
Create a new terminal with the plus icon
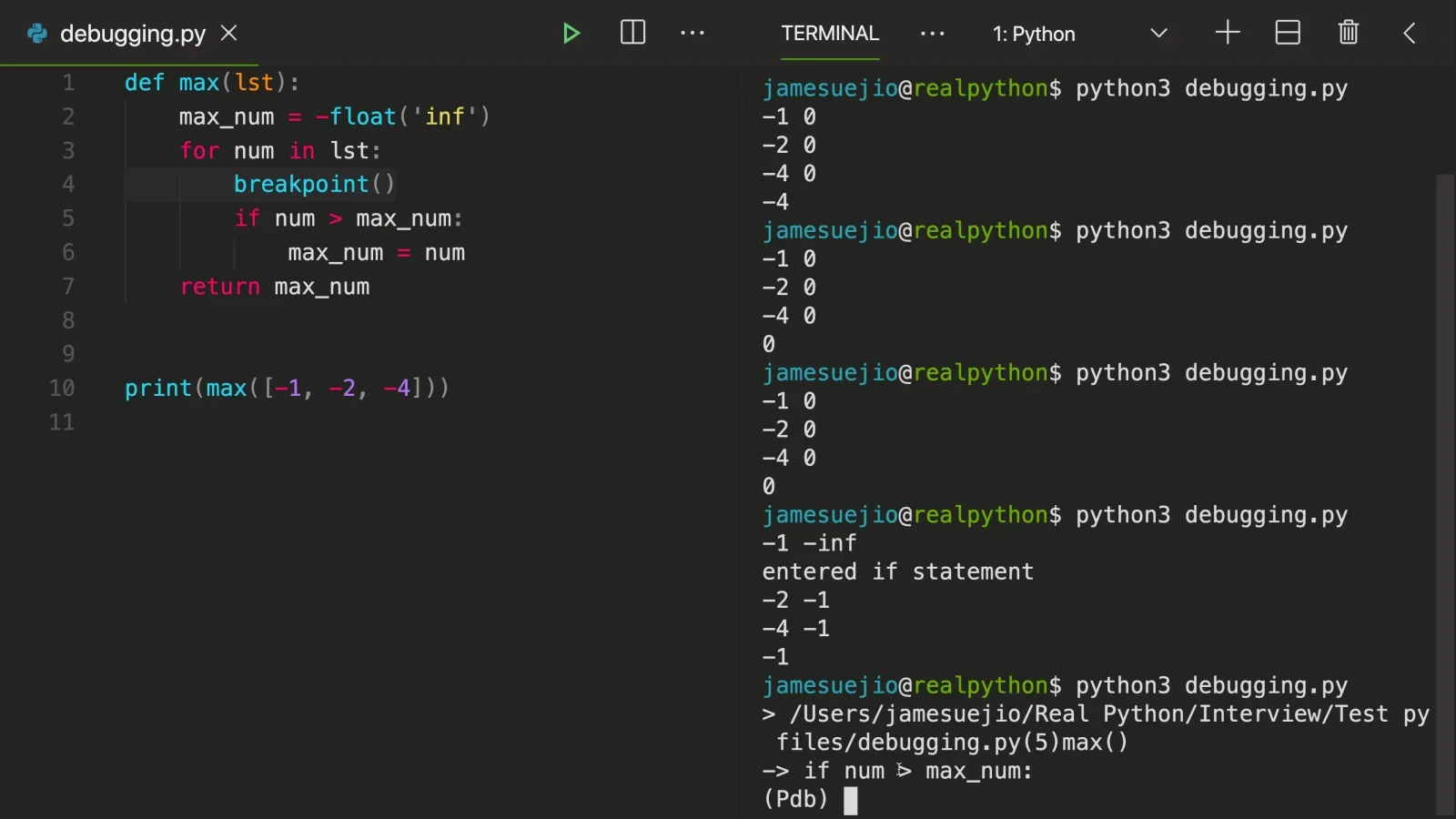tap(1228, 33)
